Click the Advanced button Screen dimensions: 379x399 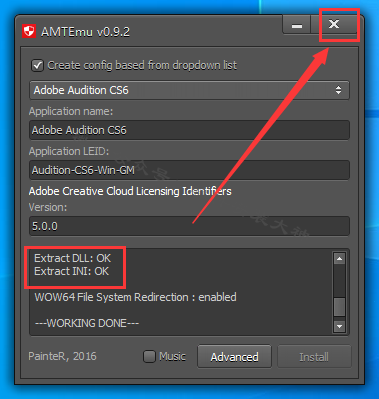point(234,357)
